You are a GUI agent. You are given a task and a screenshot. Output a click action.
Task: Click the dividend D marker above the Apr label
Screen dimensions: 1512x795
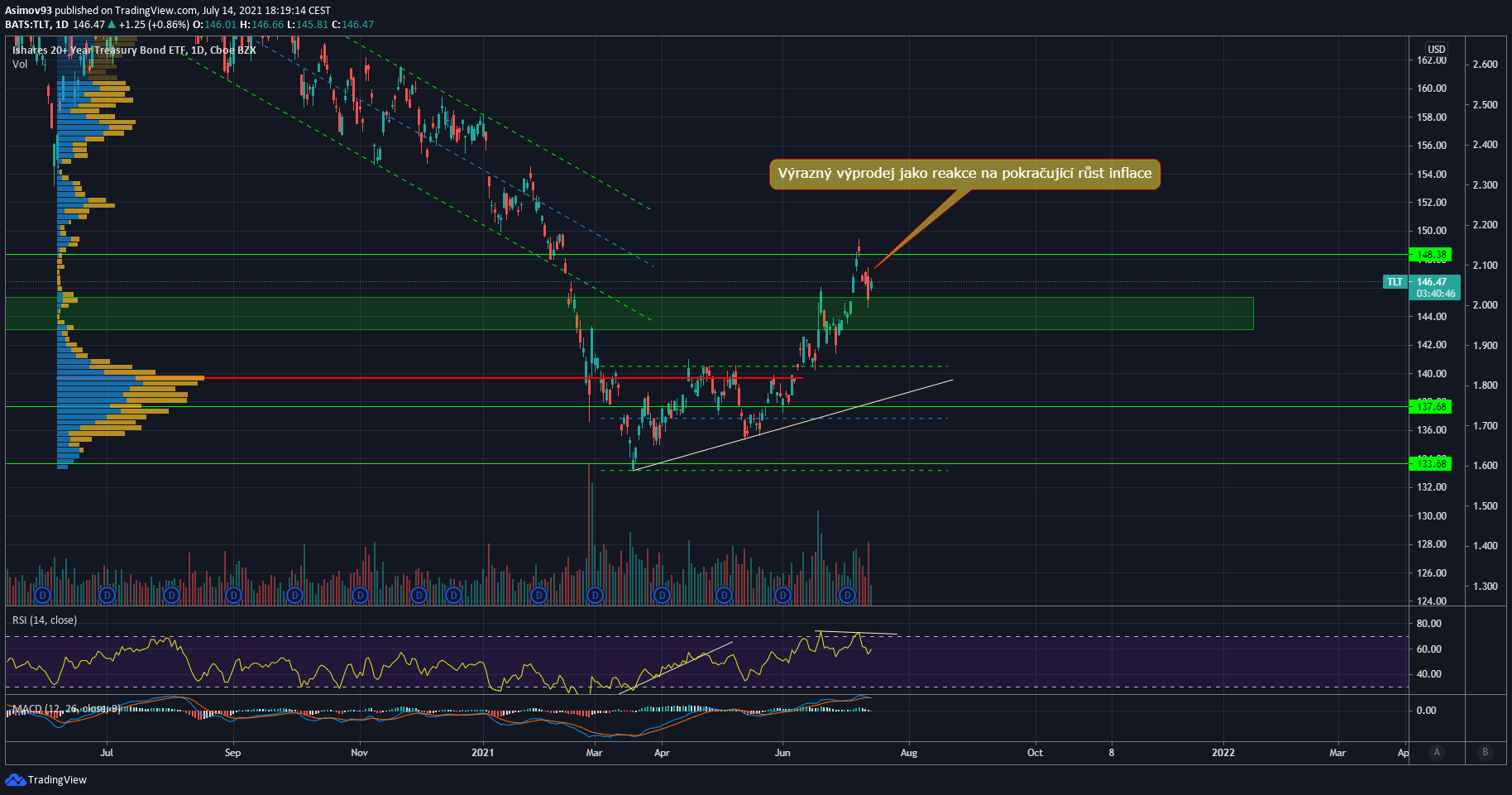(661, 595)
